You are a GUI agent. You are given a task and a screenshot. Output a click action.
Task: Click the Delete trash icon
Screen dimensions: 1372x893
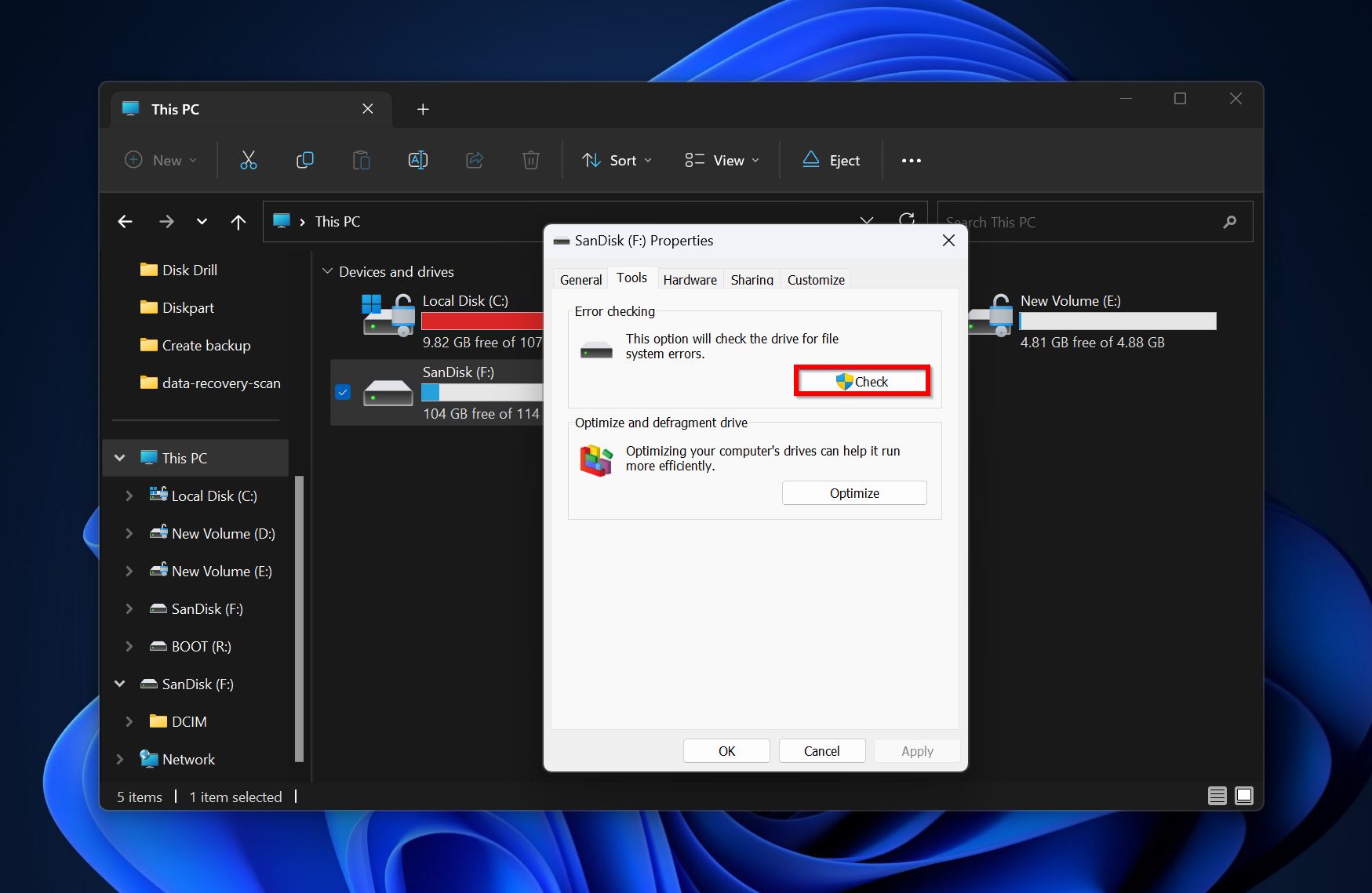[x=531, y=161]
